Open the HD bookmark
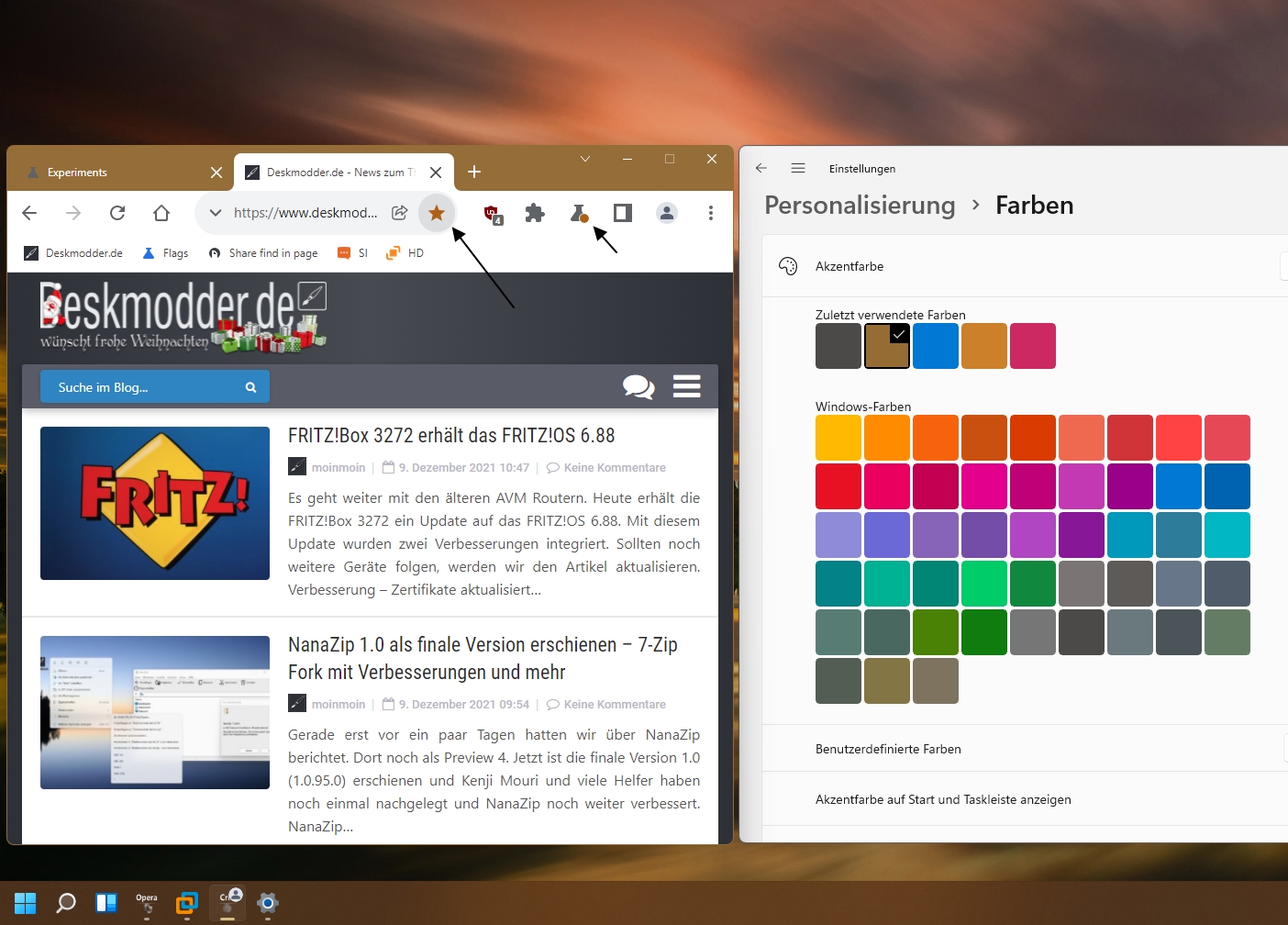This screenshot has height=925, width=1288. pyautogui.click(x=405, y=253)
